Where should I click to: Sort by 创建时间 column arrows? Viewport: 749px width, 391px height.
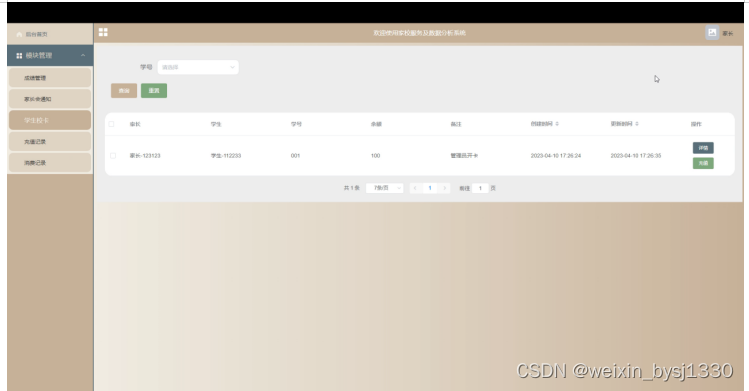557,124
